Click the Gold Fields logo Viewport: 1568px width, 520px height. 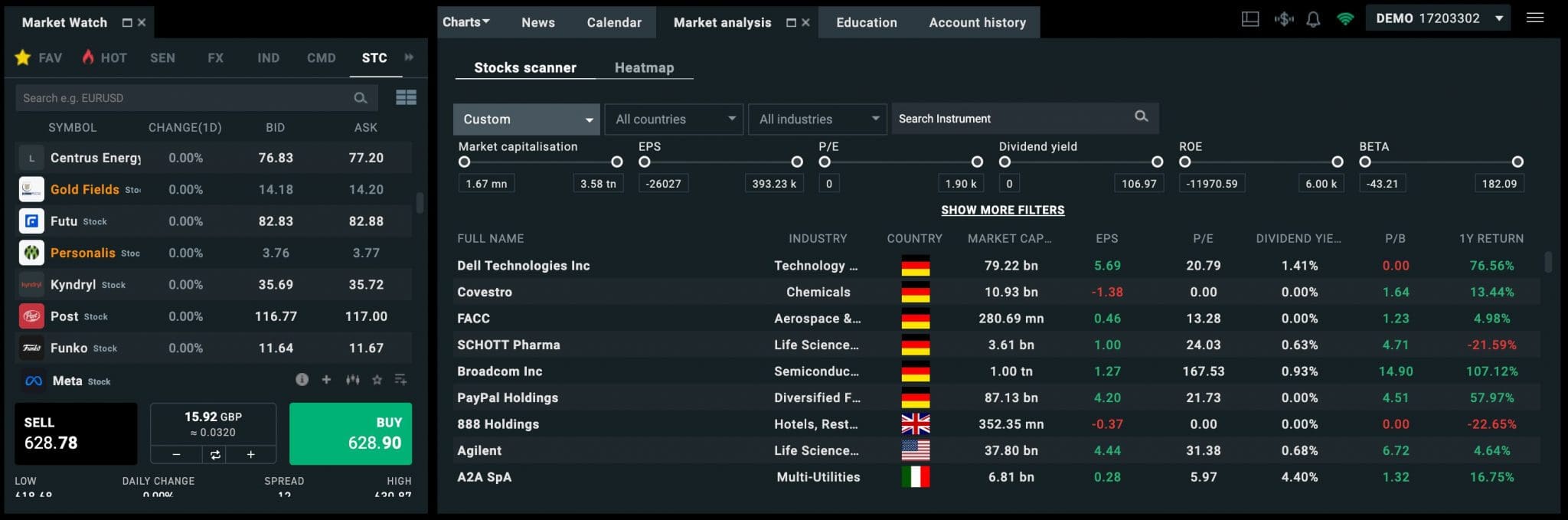pos(31,189)
